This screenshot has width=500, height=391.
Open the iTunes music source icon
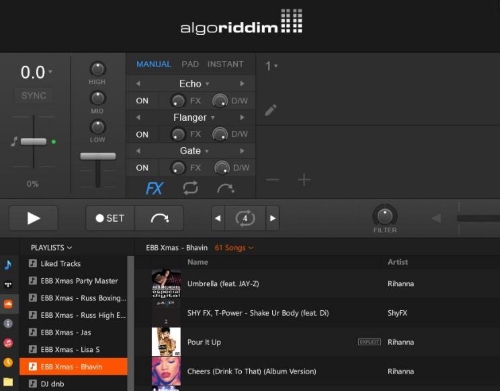pyautogui.click(x=8, y=343)
